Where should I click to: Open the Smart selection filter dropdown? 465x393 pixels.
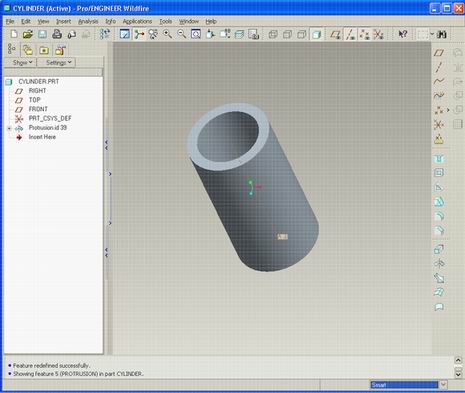click(x=443, y=385)
